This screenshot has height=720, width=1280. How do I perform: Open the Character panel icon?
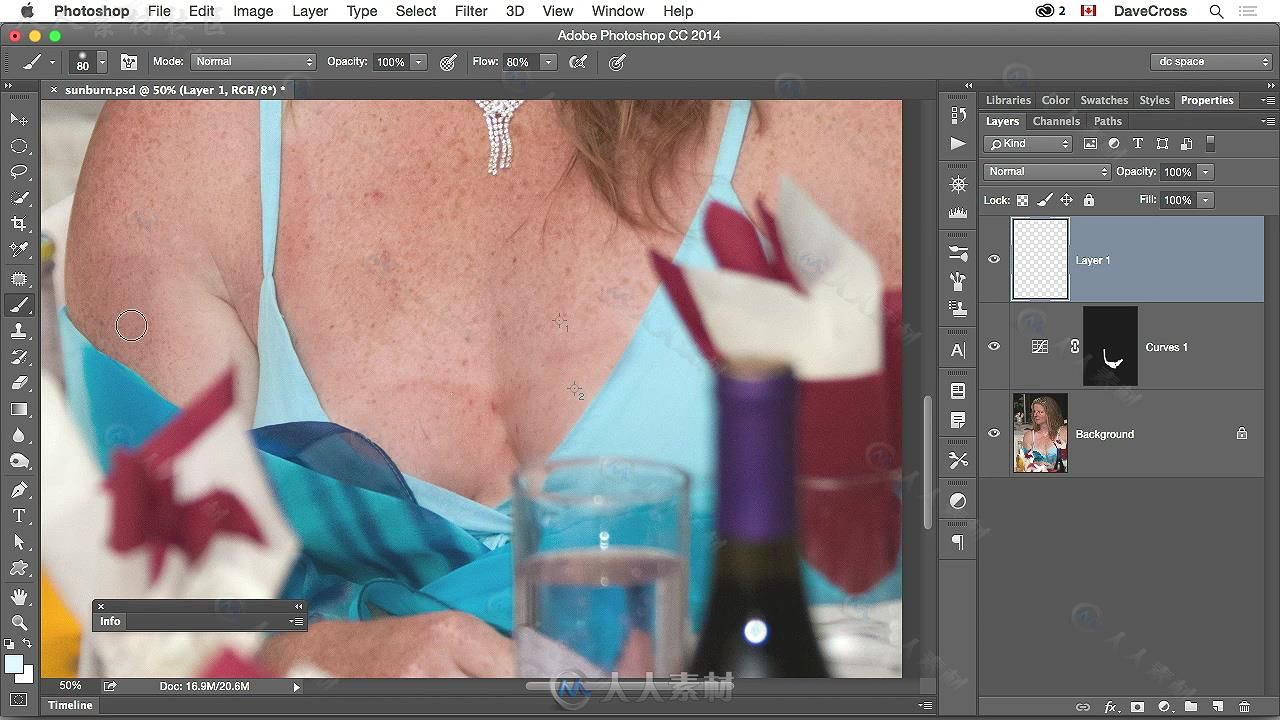pos(958,350)
